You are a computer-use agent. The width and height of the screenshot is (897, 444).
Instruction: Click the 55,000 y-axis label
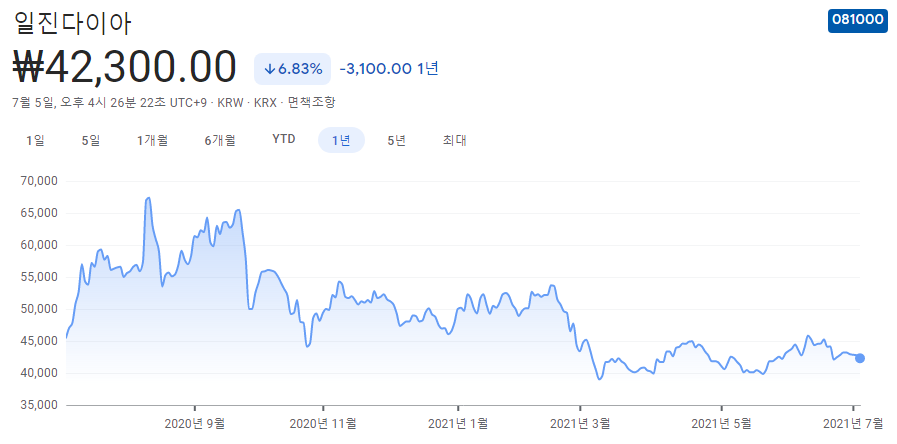pos(39,278)
